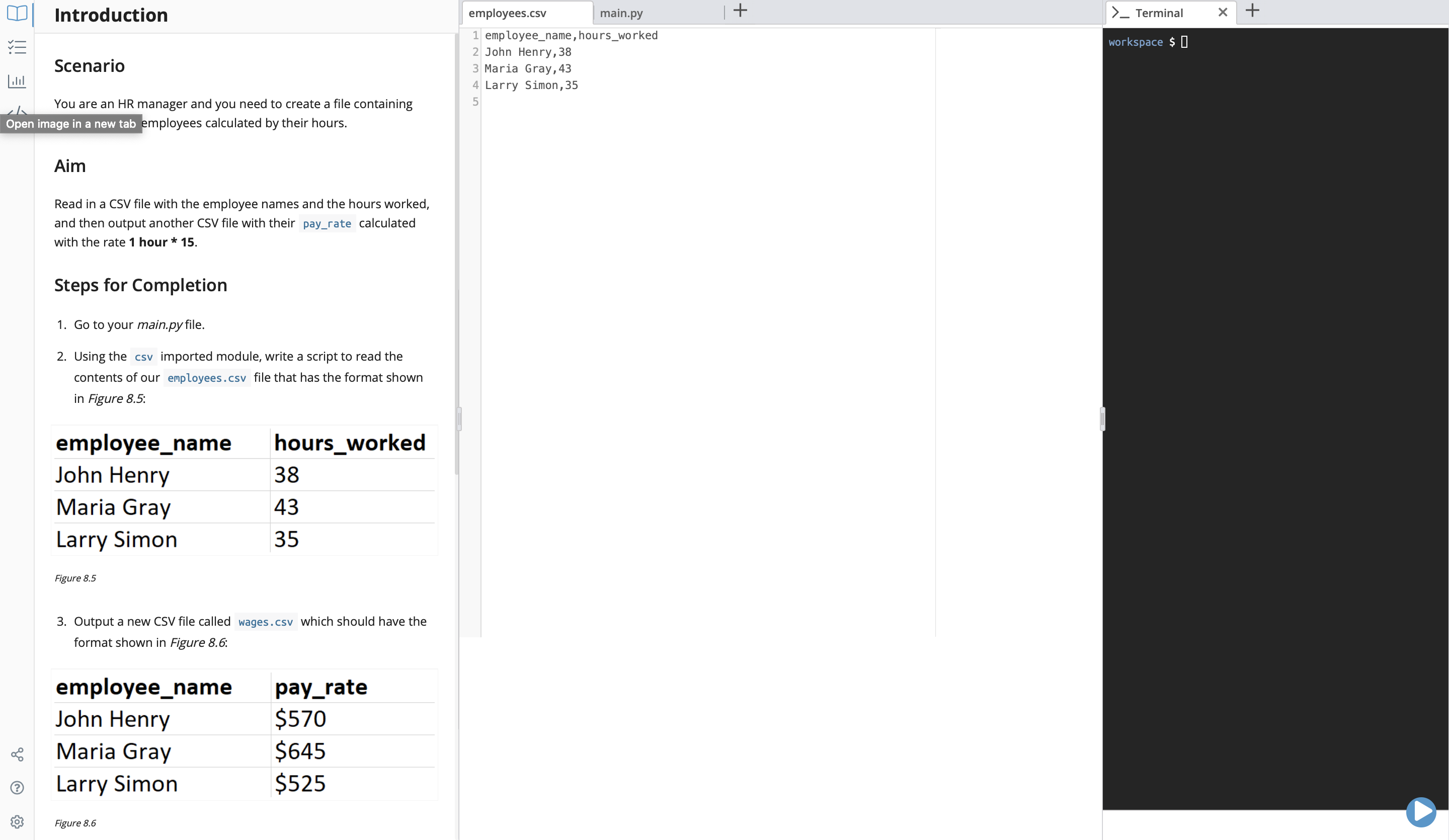Open a new editor tab with the plus

pyautogui.click(x=740, y=11)
